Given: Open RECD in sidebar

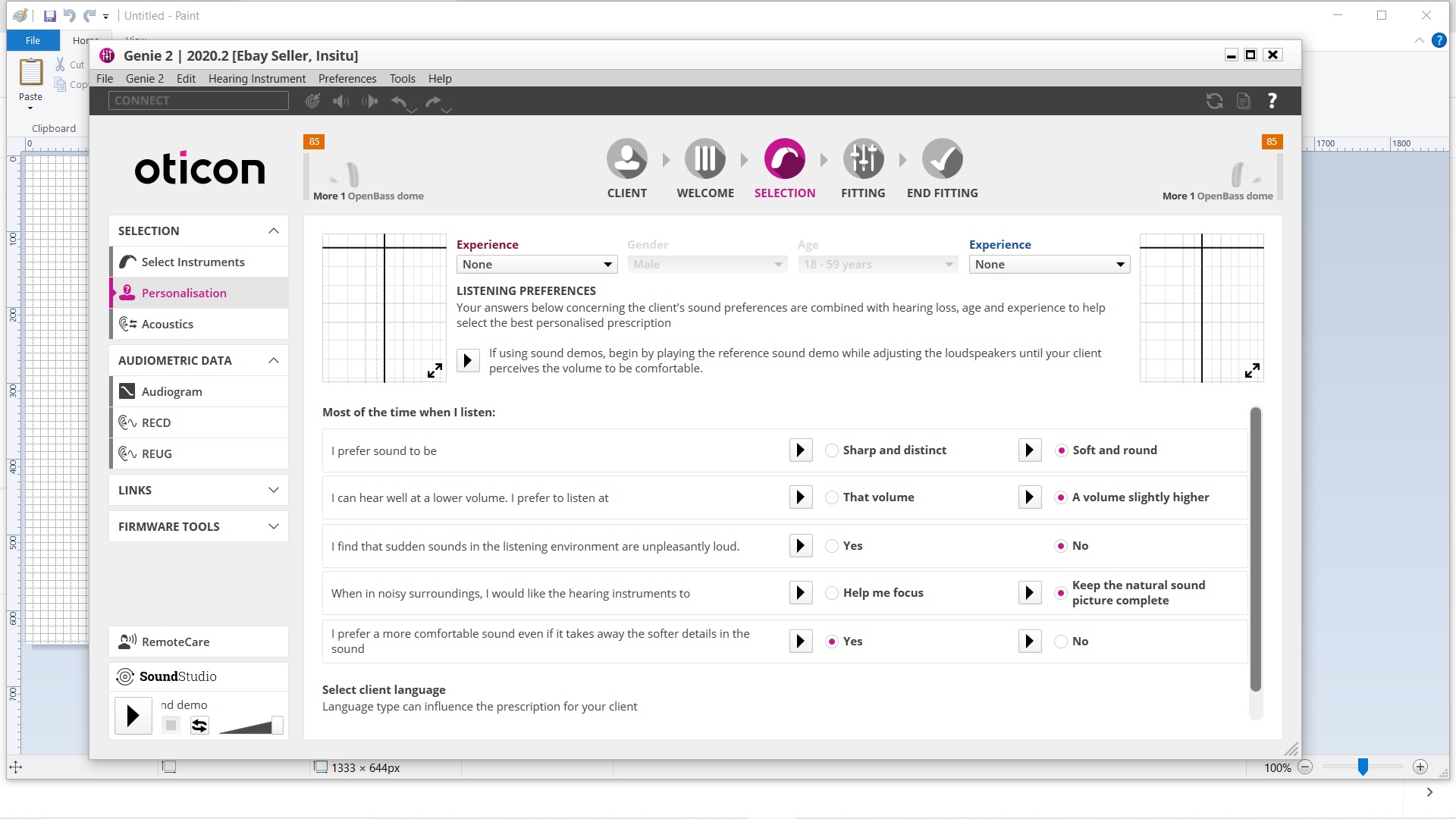Looking at the screenshot, I should tap(199, 422).
